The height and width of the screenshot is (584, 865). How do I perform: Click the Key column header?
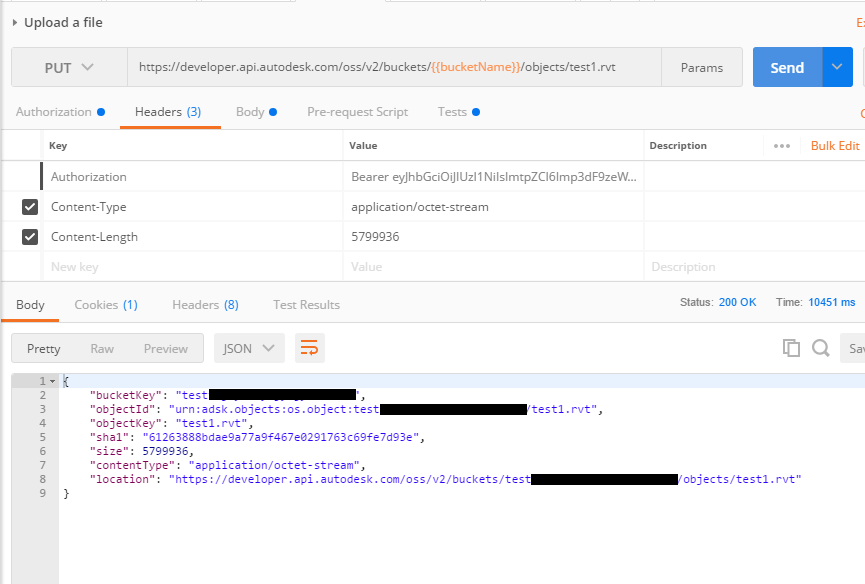(58, 146)
